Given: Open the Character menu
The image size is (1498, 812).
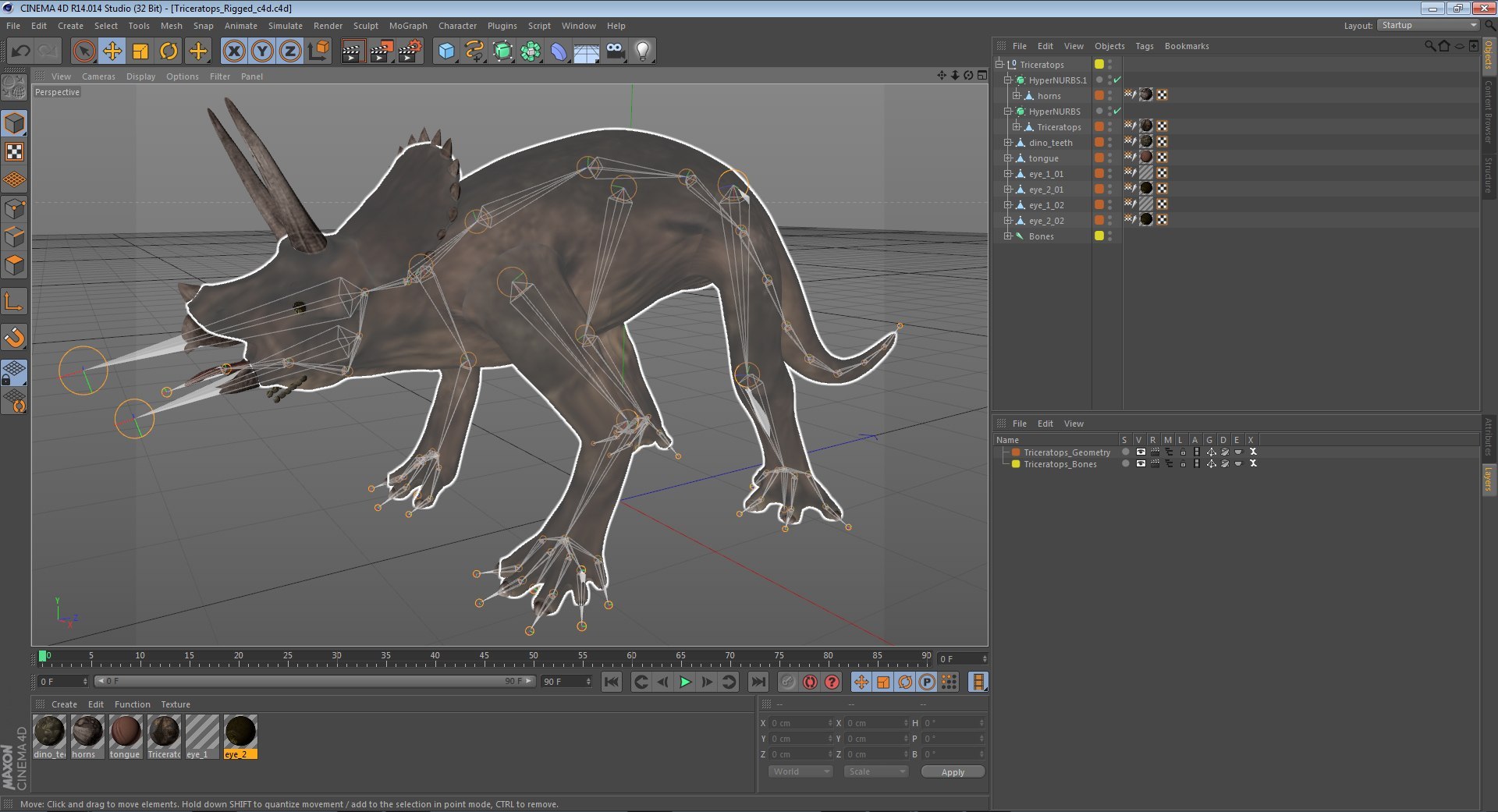Looking at the screenshot, I should click(457, 26).
